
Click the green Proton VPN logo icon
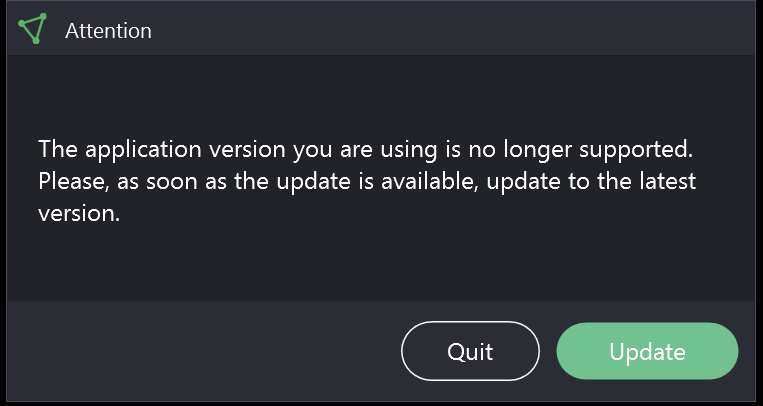(33, 29)
